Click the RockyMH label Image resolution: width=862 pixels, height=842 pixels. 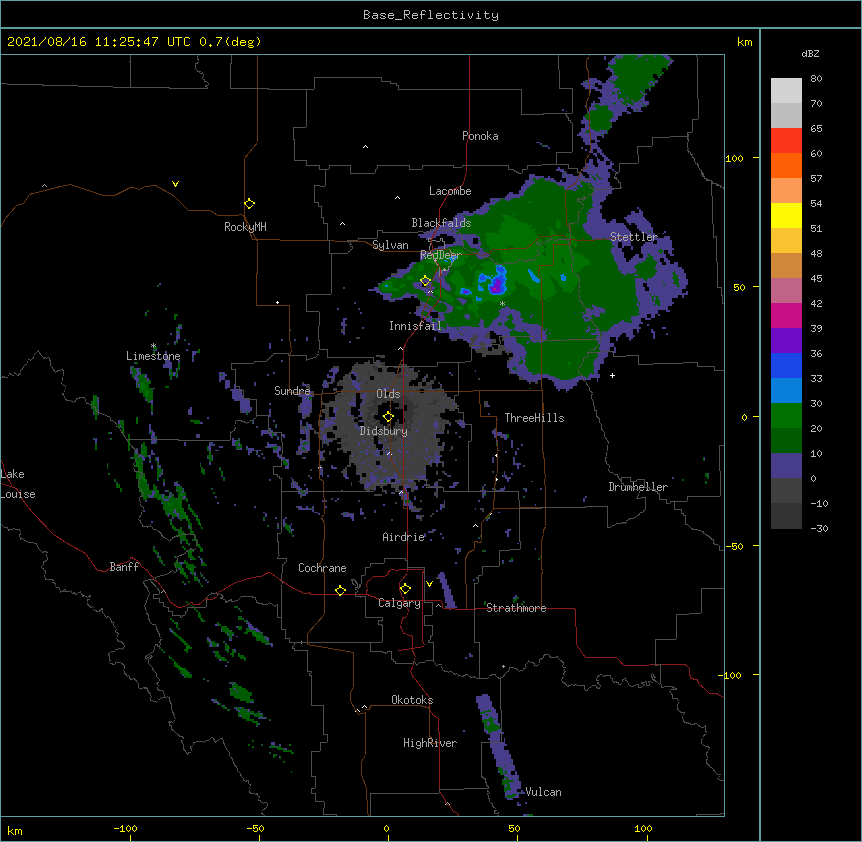click(245, 227)
